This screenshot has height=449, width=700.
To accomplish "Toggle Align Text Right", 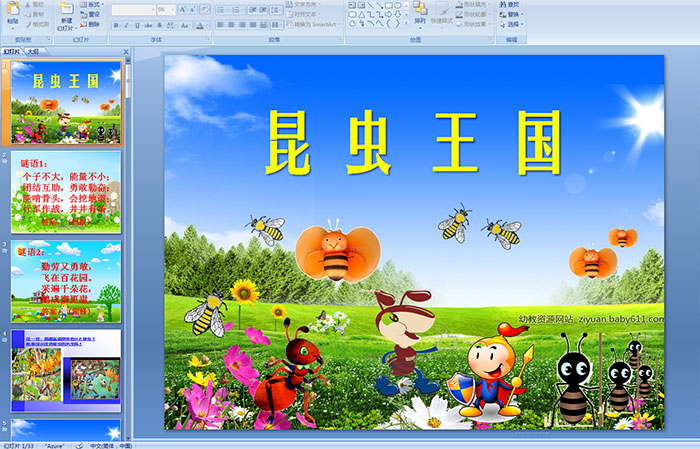I will tap(242, 25).
